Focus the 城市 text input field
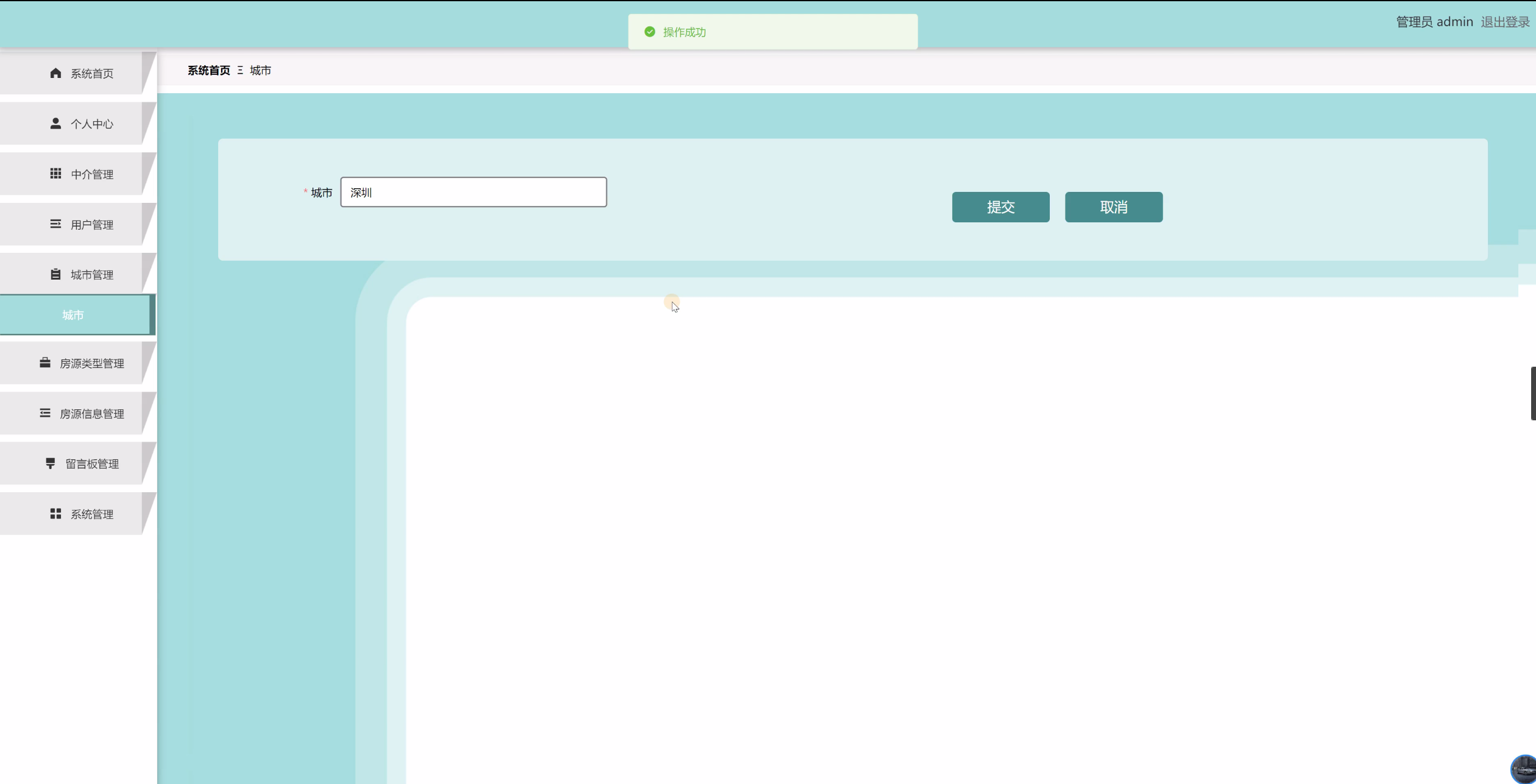The height and width of the screenshot is (784, 1536). (473, 192)
